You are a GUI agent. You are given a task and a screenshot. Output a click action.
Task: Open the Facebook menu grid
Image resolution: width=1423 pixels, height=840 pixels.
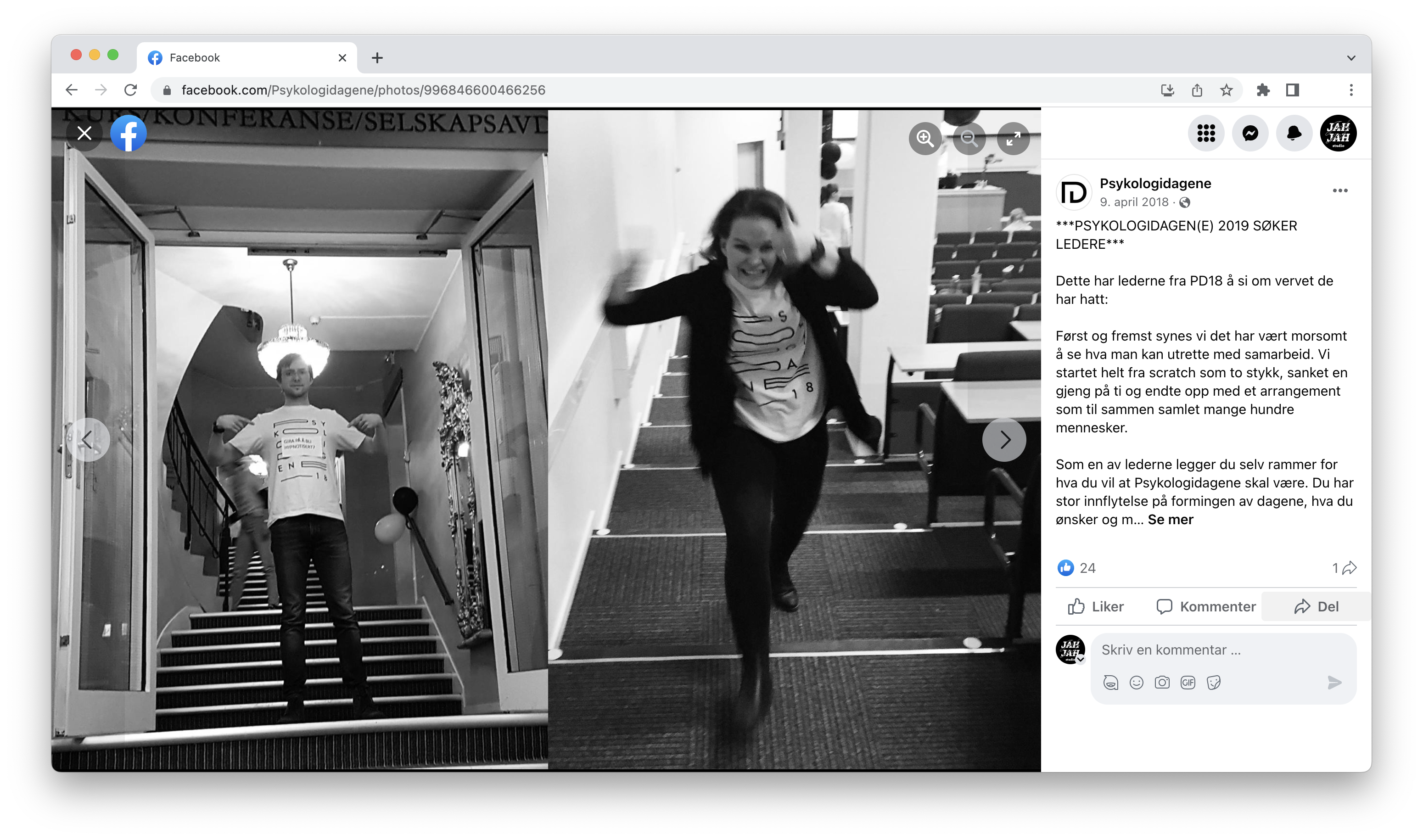tap(1205, 134)
